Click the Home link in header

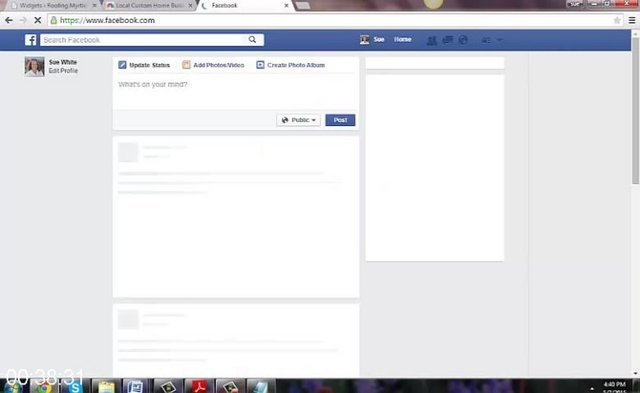402,40
